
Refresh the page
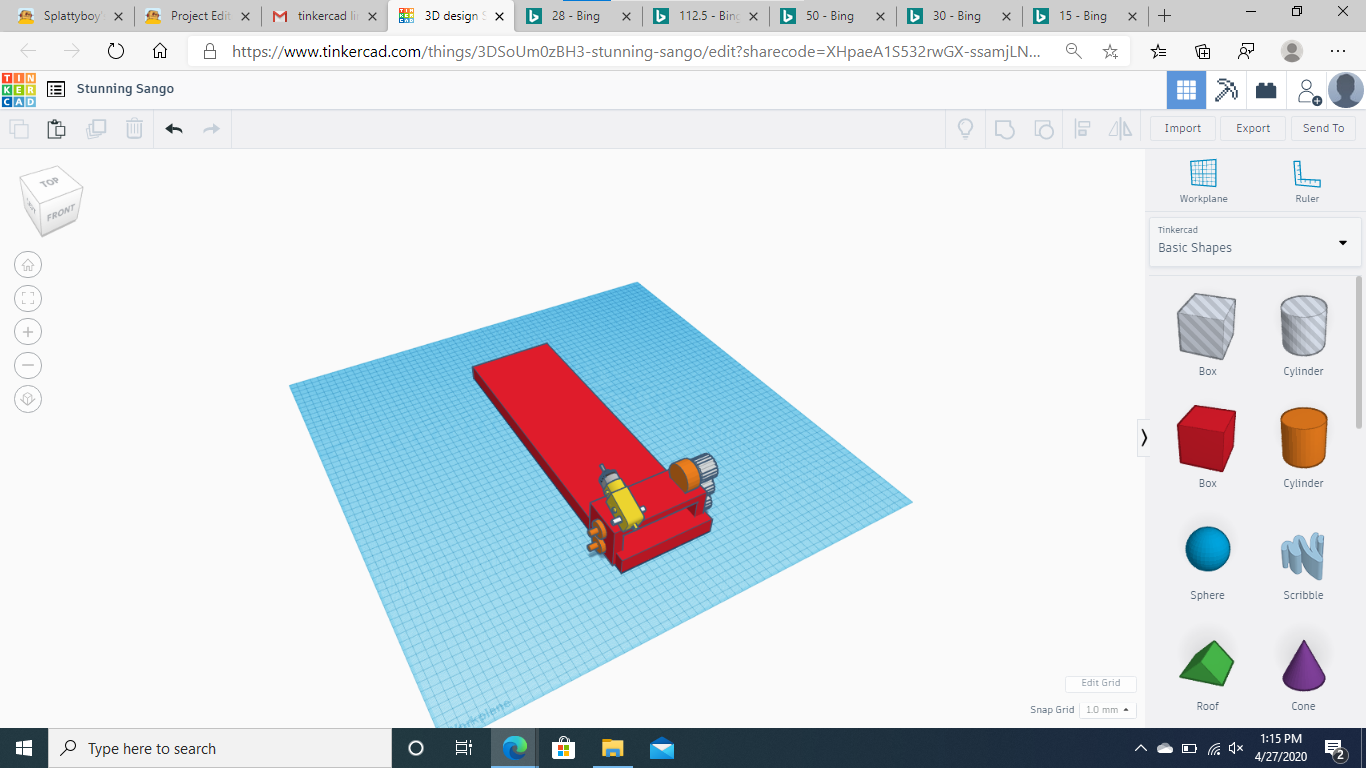pyautogui.click(x=116, y=51)
